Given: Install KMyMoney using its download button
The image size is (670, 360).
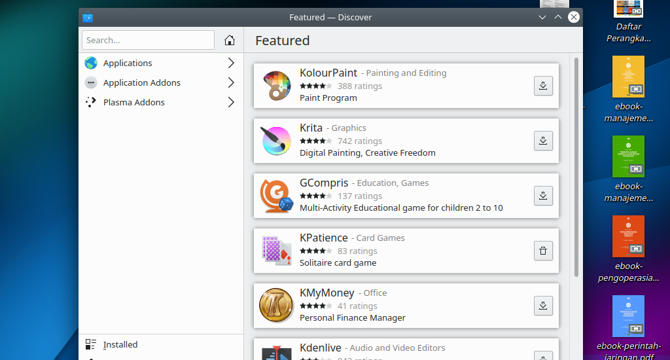Looking at the screenshot, I should coord(543,306).
